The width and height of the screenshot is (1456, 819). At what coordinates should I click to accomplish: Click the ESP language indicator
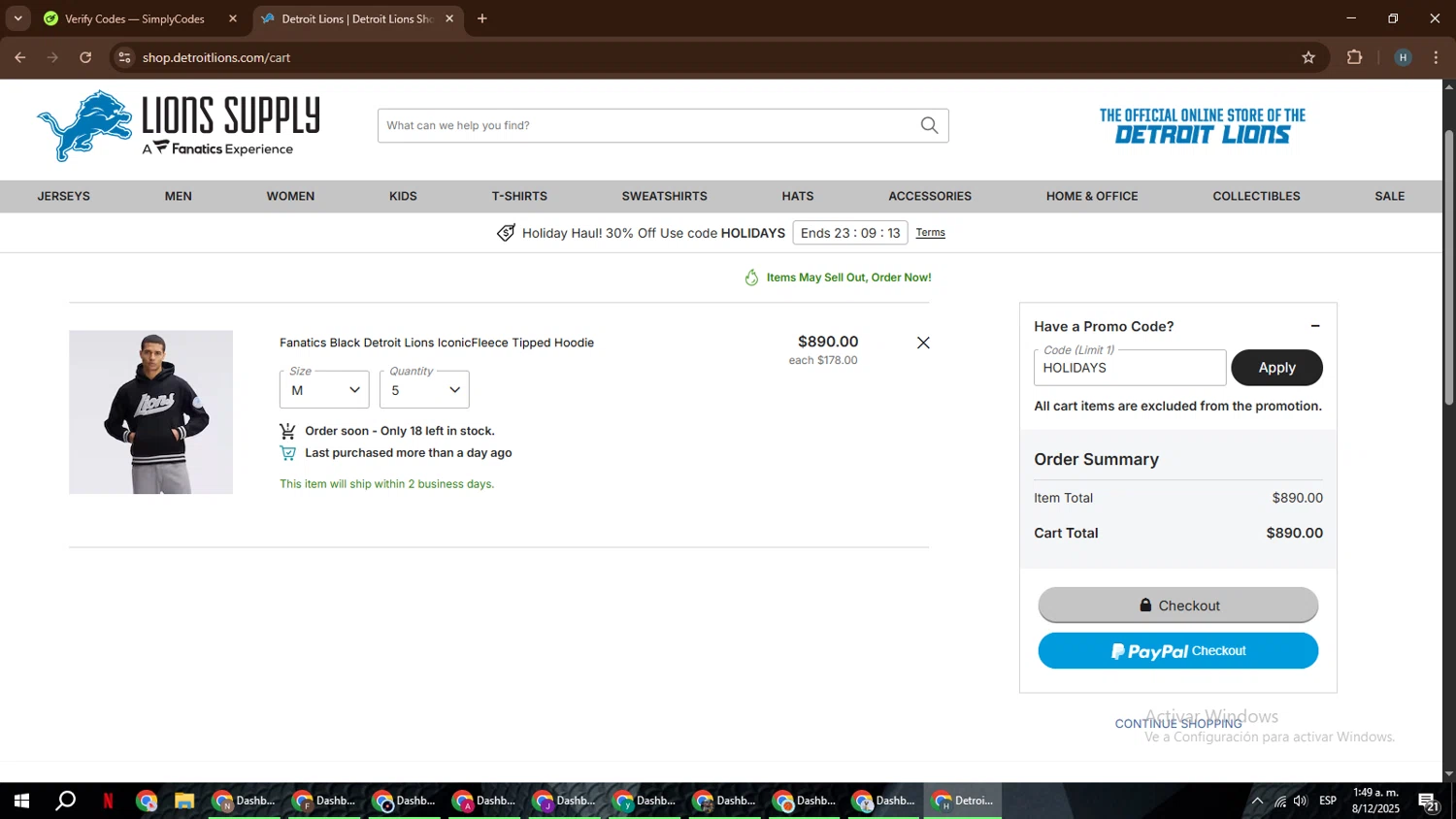tap(1328, 801)
